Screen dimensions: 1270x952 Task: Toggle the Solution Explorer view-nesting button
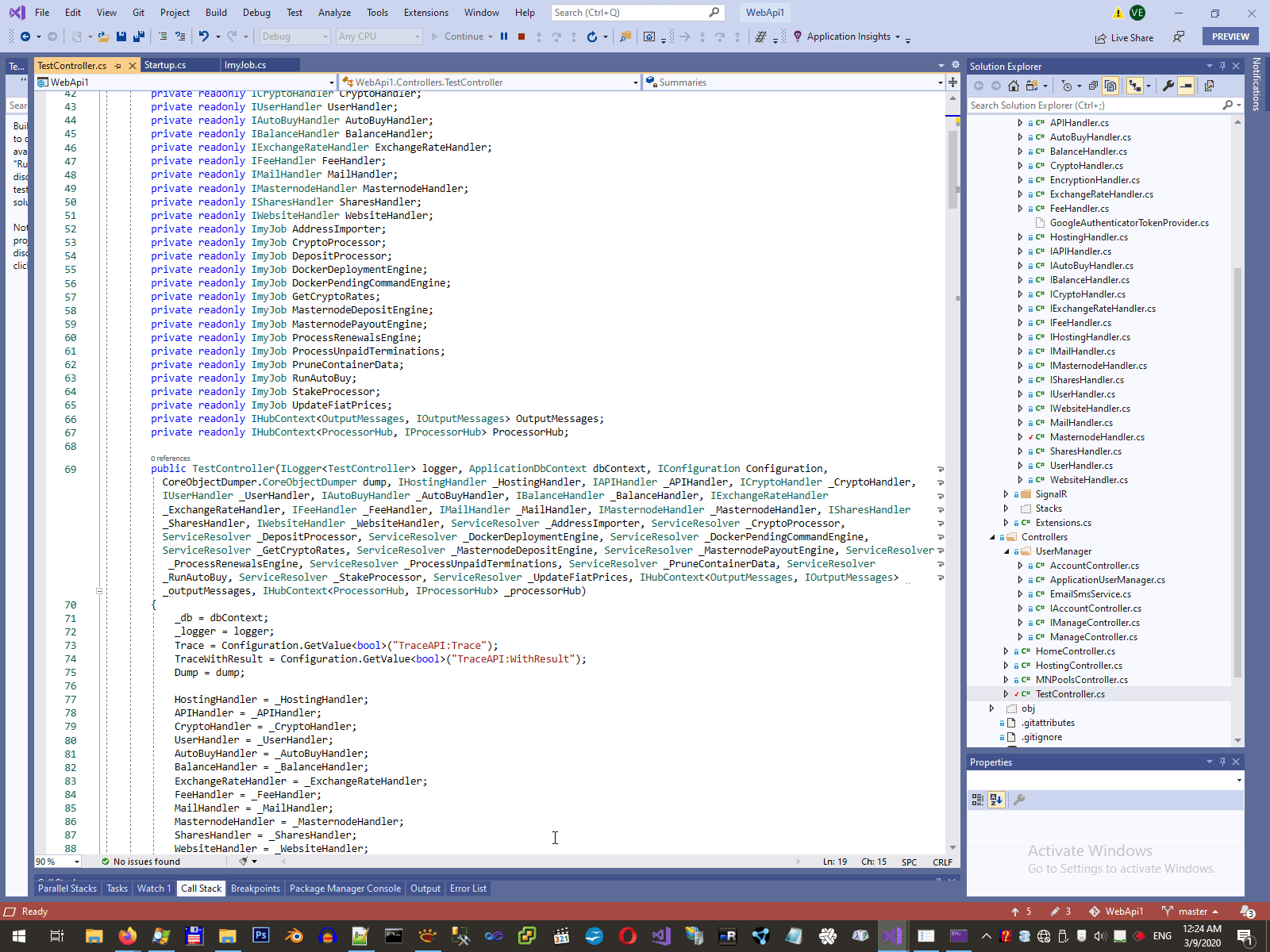(x=1135, y=86)
